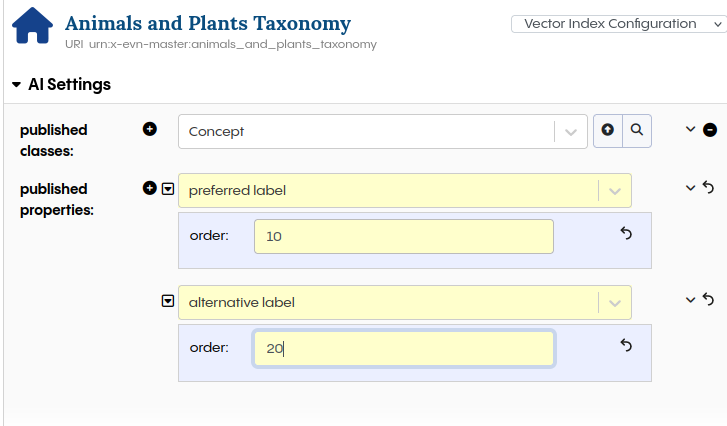Click the order field containing 20
Image resolution: width=727 pixels, height=426 pixels.
coord(403,349)
